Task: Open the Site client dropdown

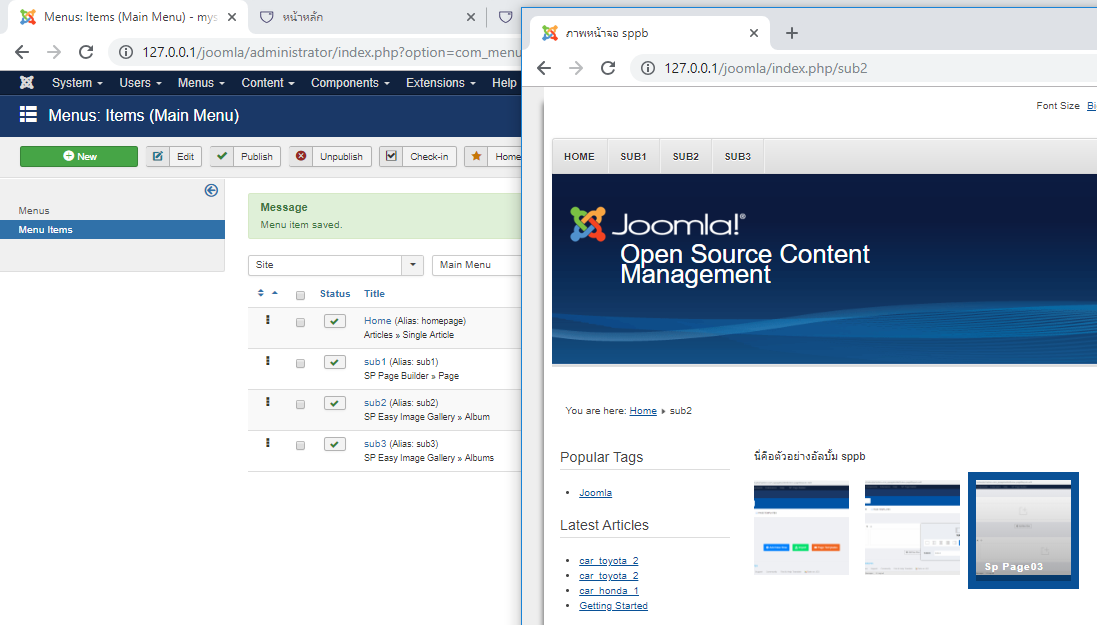Action: [335, 265]
